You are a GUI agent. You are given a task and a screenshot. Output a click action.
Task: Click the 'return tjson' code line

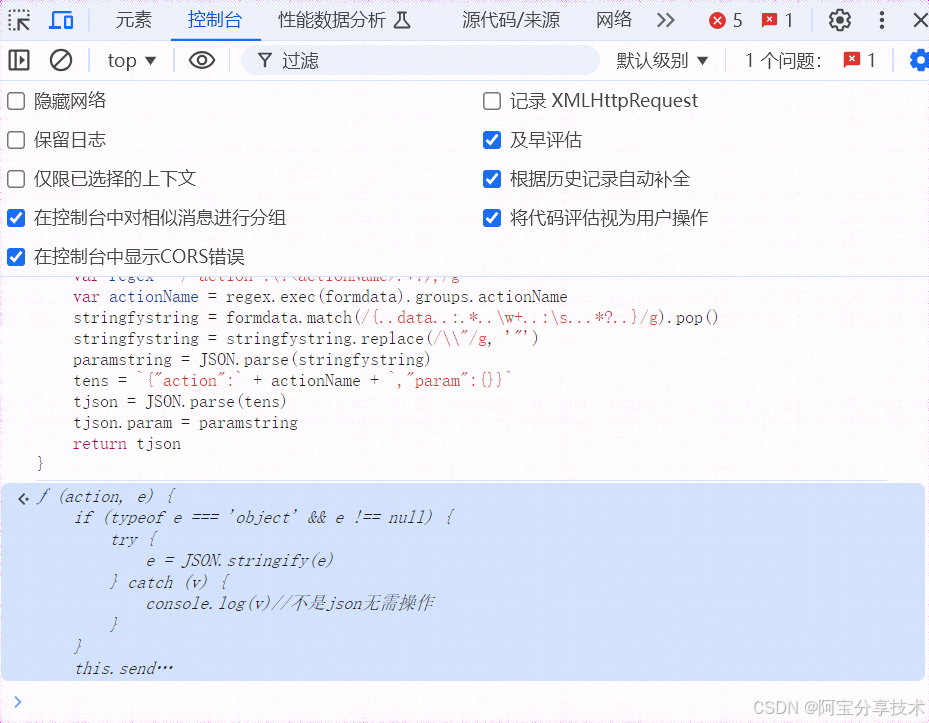tap(127, 444)
